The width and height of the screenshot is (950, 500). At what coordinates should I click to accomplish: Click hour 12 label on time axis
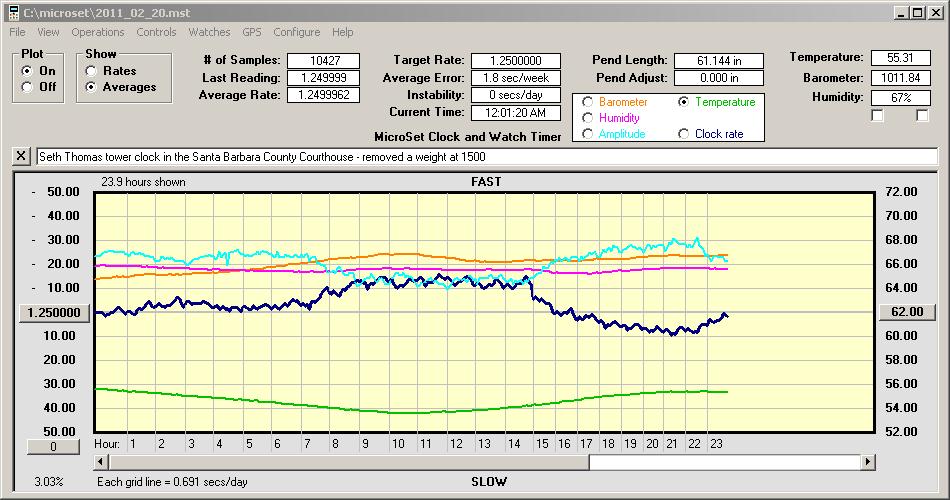pos(456,444)
